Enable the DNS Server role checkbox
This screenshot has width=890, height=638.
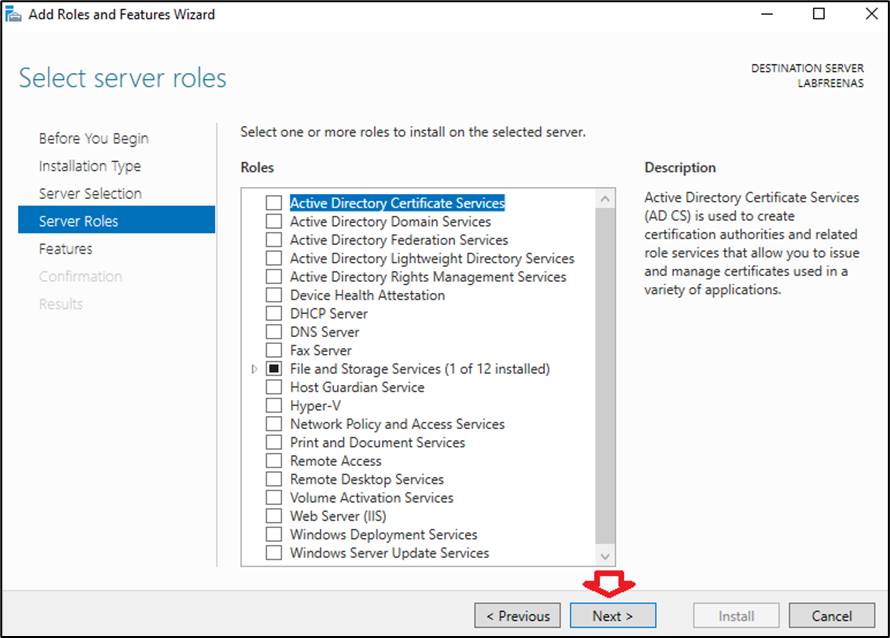274,332
